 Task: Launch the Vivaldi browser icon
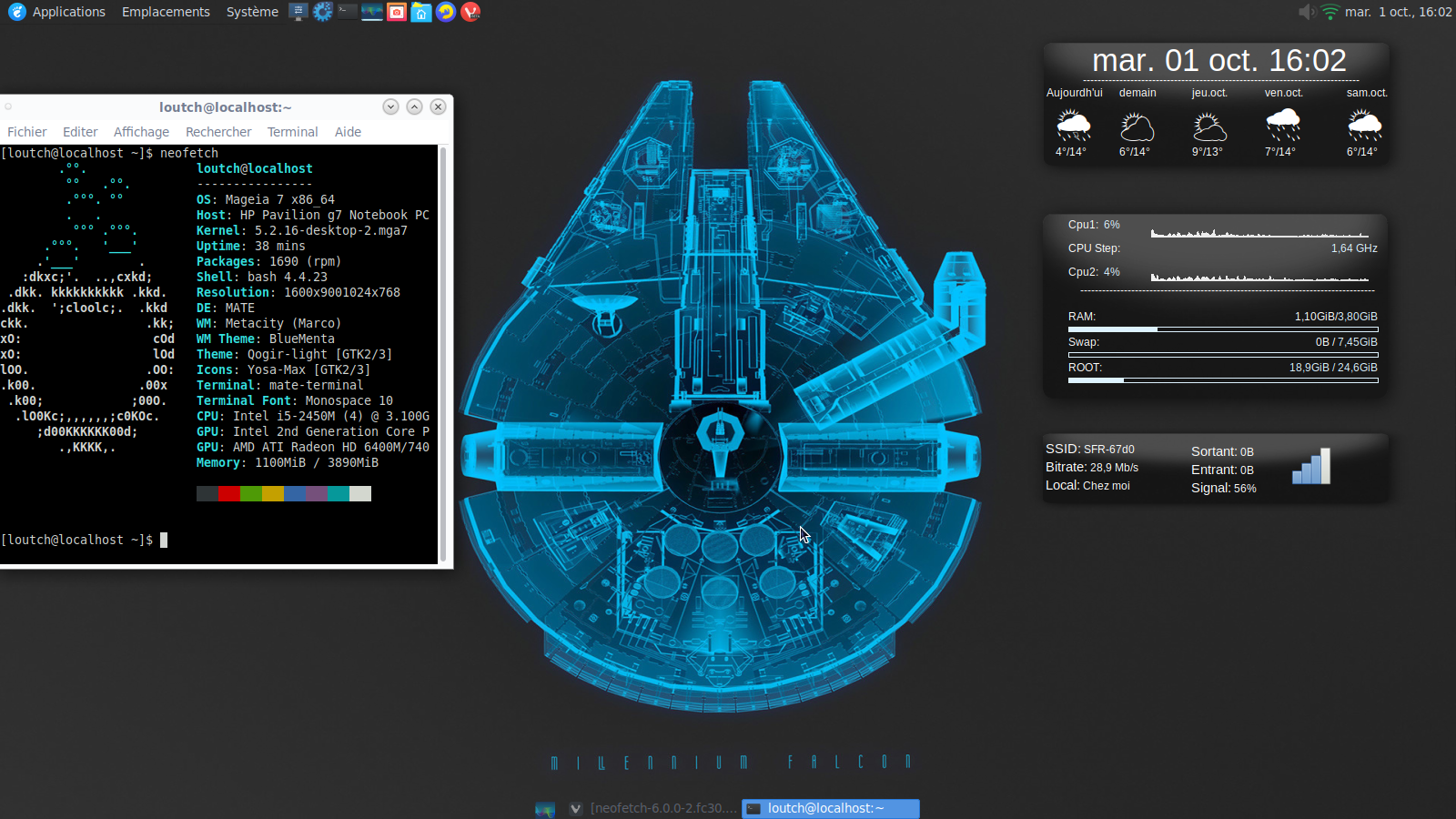470,12
